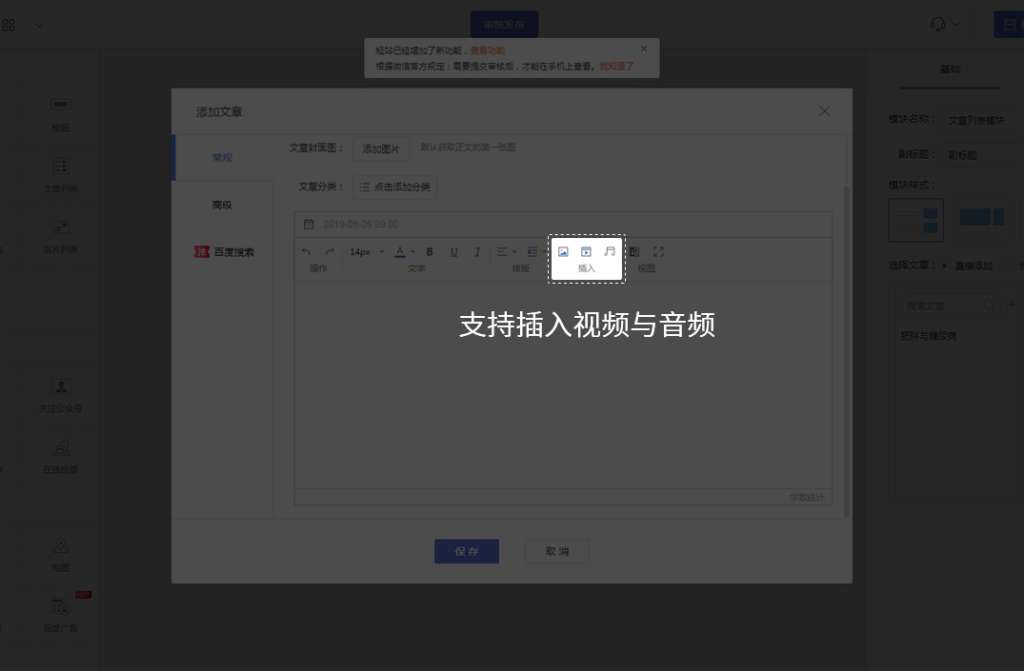Open the publish date calendar picker
The width and height of the screenshot is (1024, 671).
(x=309, y=224)
